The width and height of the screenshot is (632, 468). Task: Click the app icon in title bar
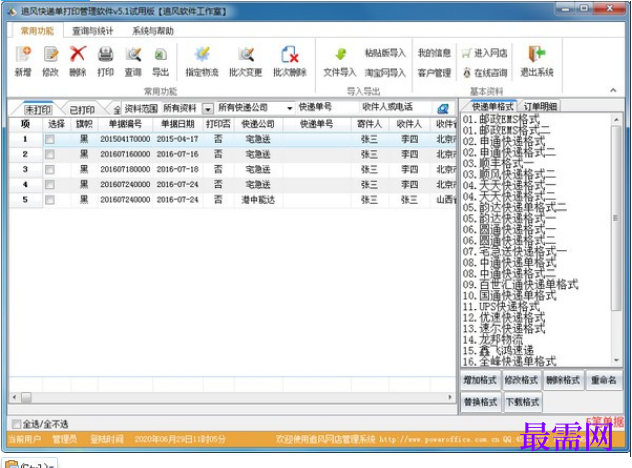(12, 11)
